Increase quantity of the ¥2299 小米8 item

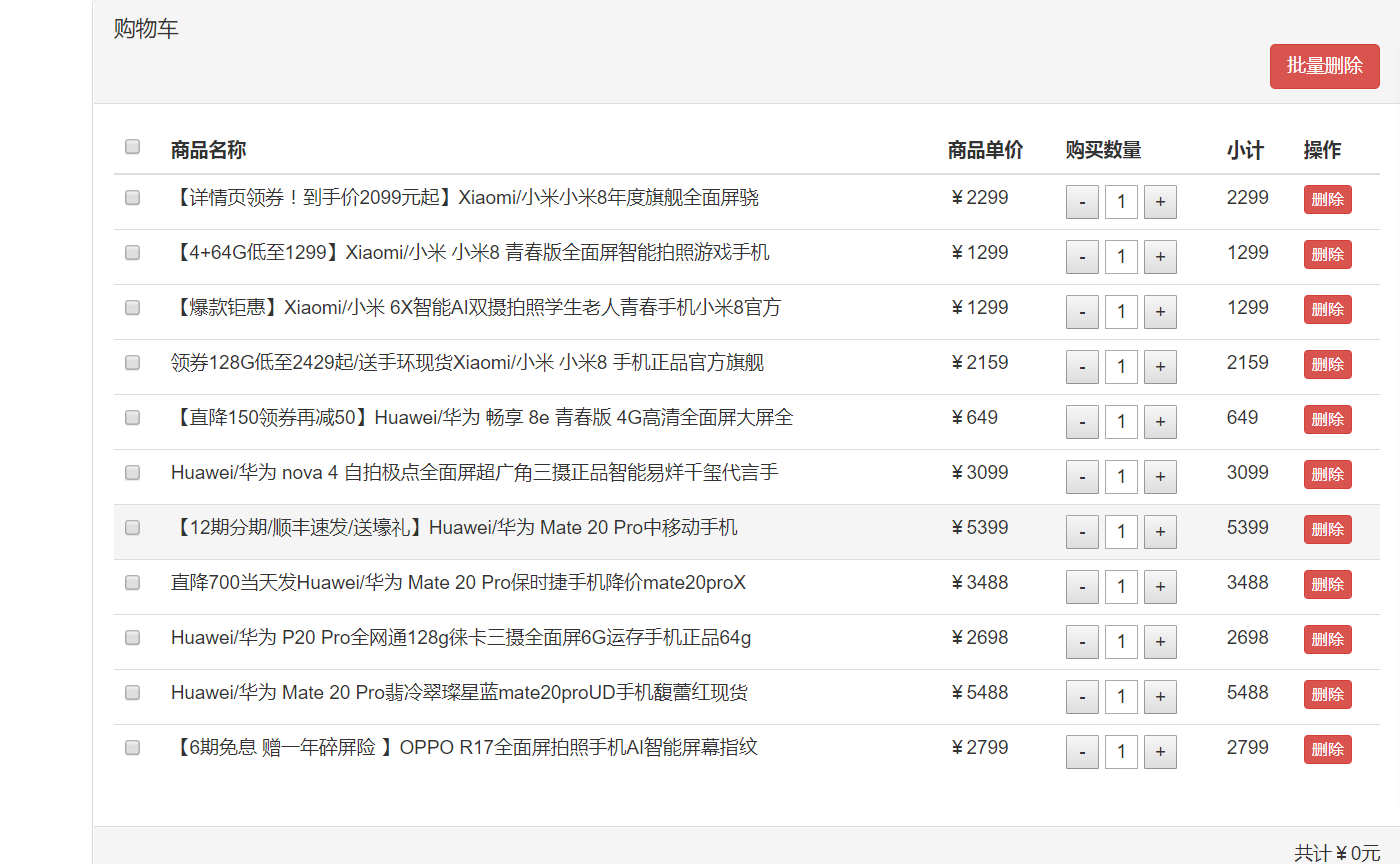pyautogui.click(x=1160, y=202)
